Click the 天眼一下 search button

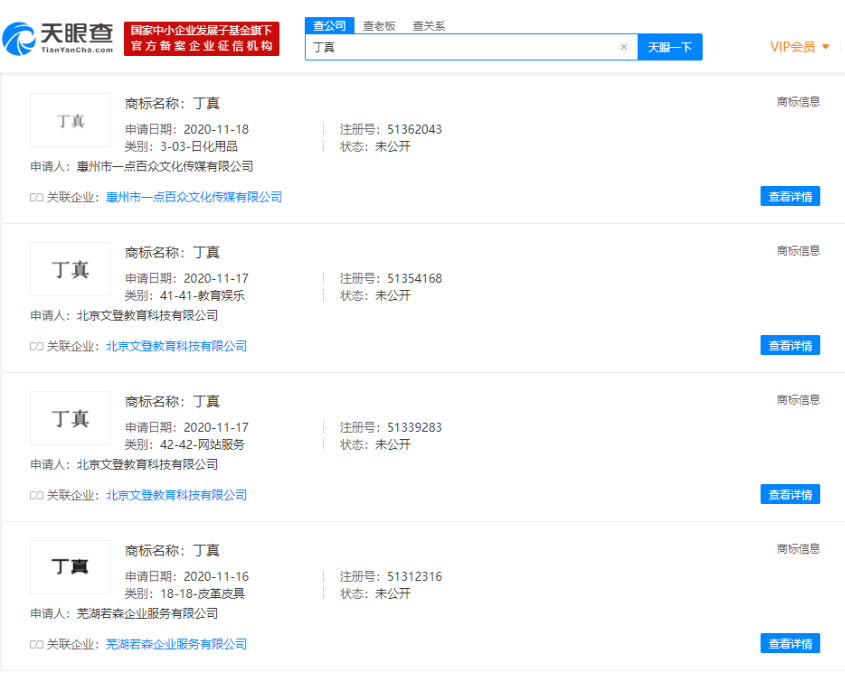(x=670, y=47)
